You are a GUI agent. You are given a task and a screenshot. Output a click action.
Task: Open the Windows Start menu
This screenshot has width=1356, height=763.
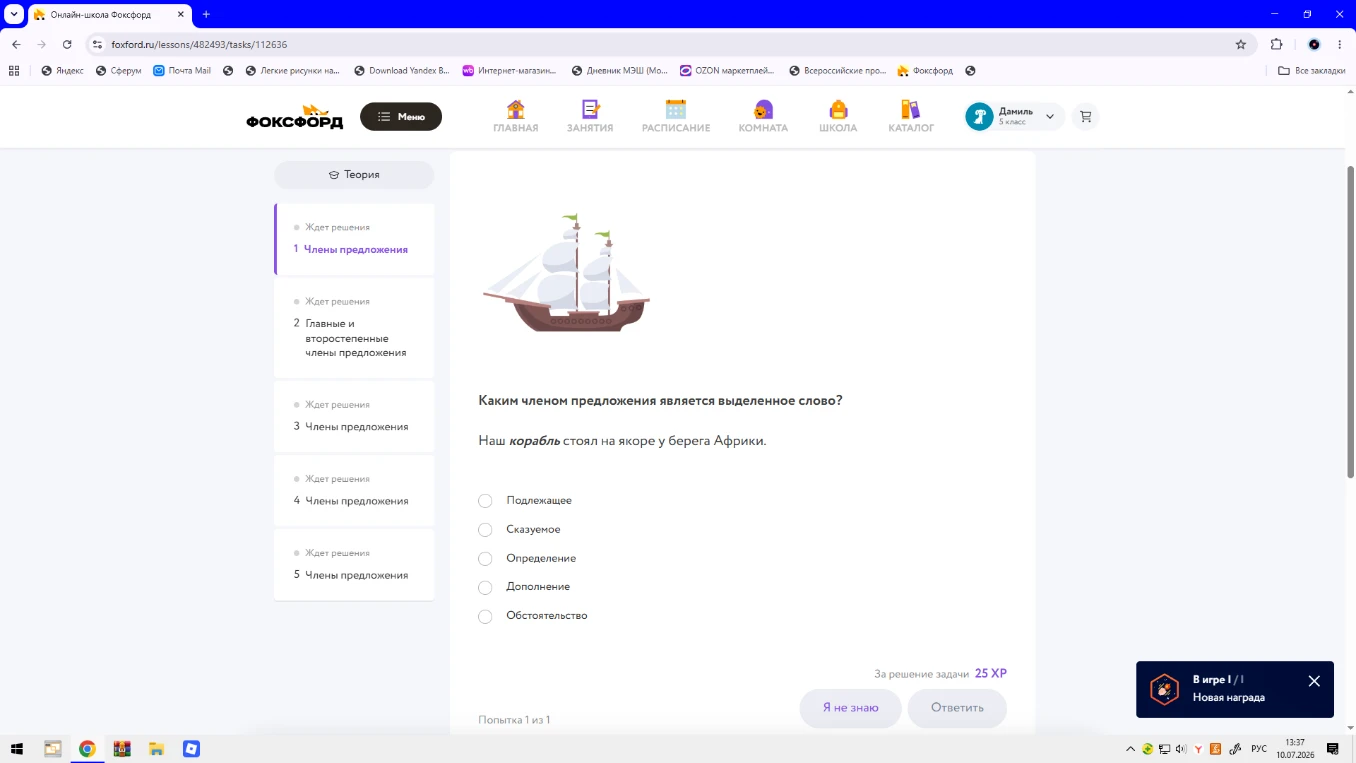(x=16, y=749)
